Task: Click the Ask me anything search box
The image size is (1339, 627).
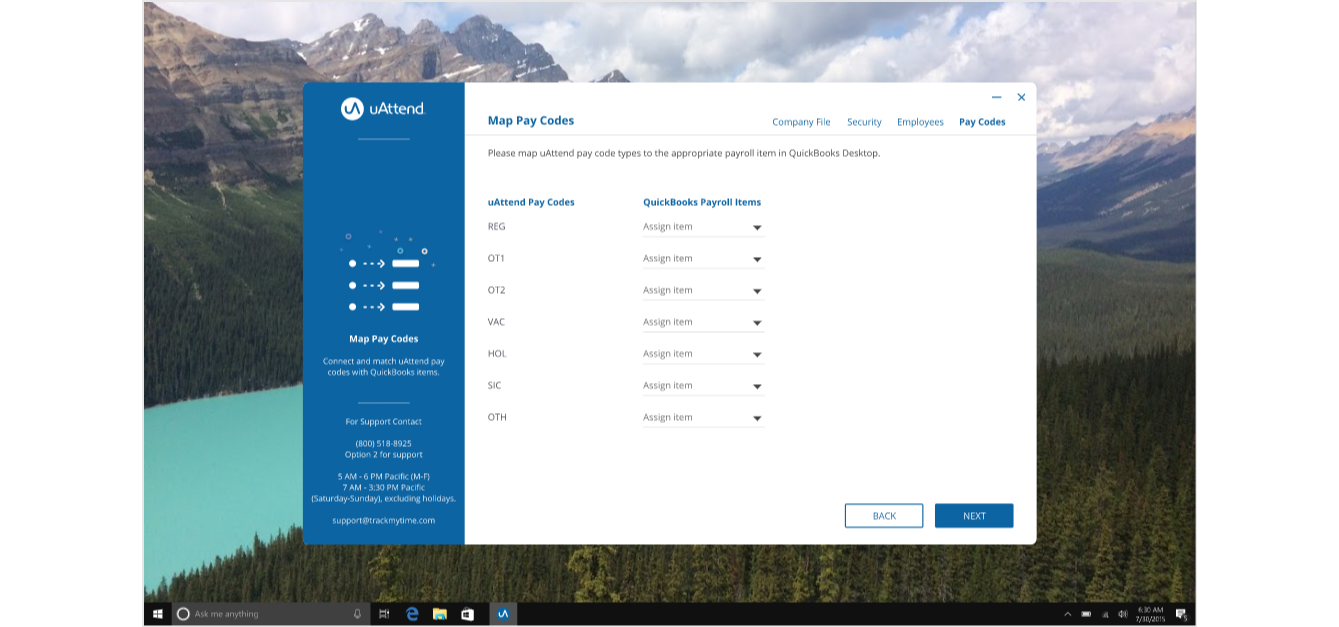Action: coord(265,614)
